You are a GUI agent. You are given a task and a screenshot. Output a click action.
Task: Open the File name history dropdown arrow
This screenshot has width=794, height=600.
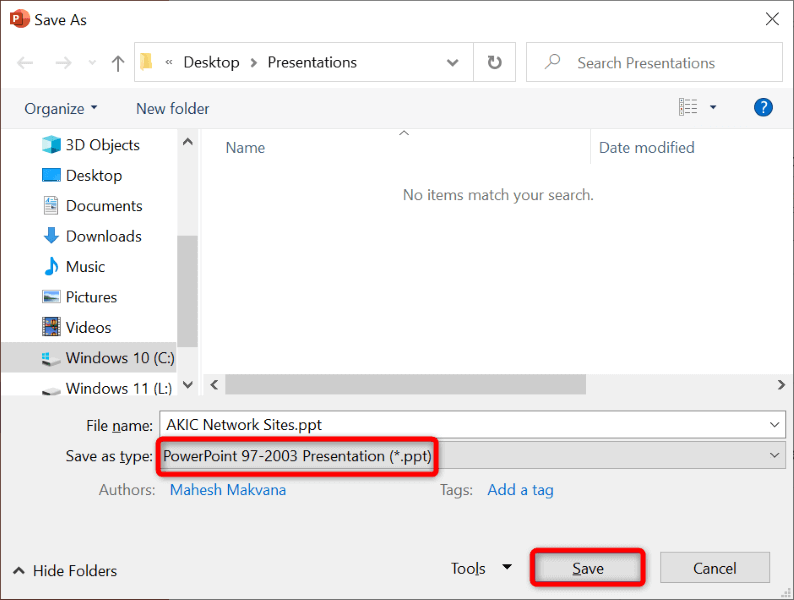tap(776, 425)
